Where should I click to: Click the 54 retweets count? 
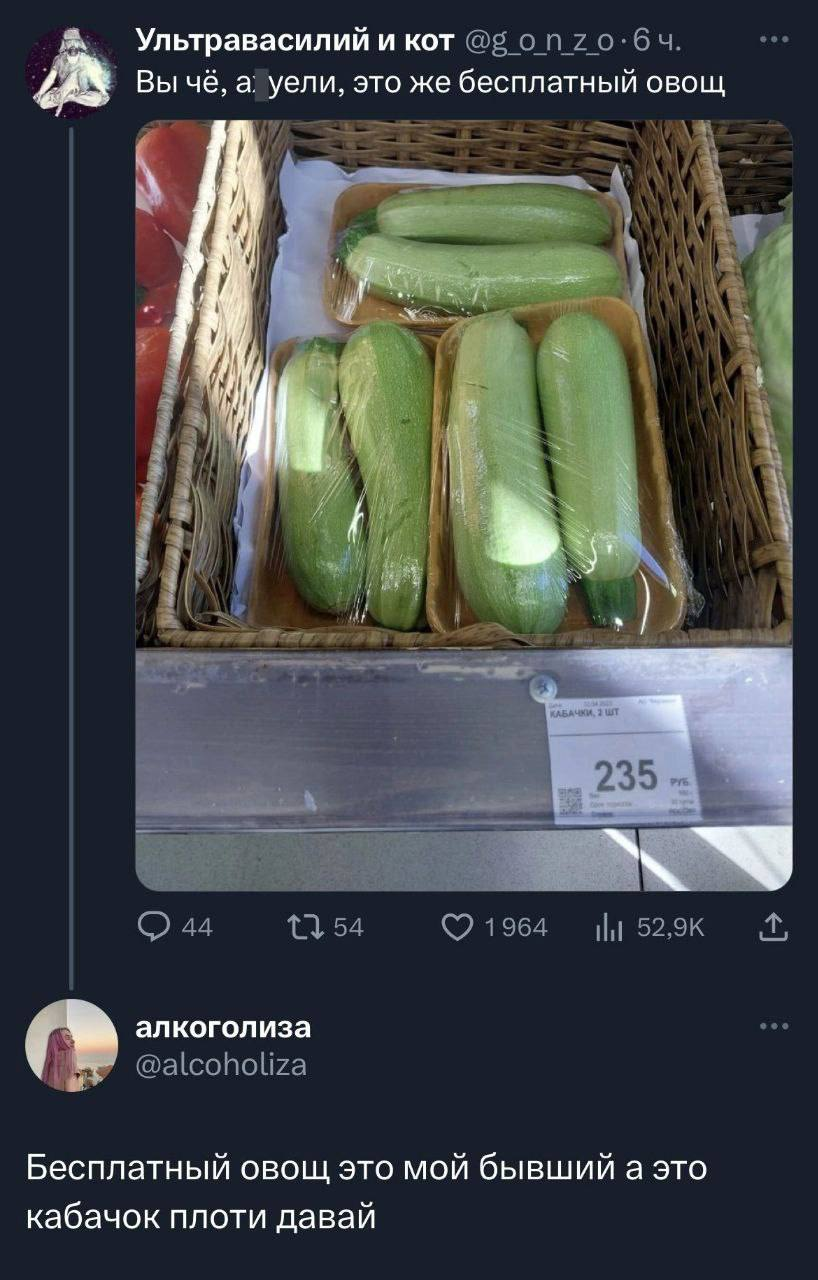(347, 928)
